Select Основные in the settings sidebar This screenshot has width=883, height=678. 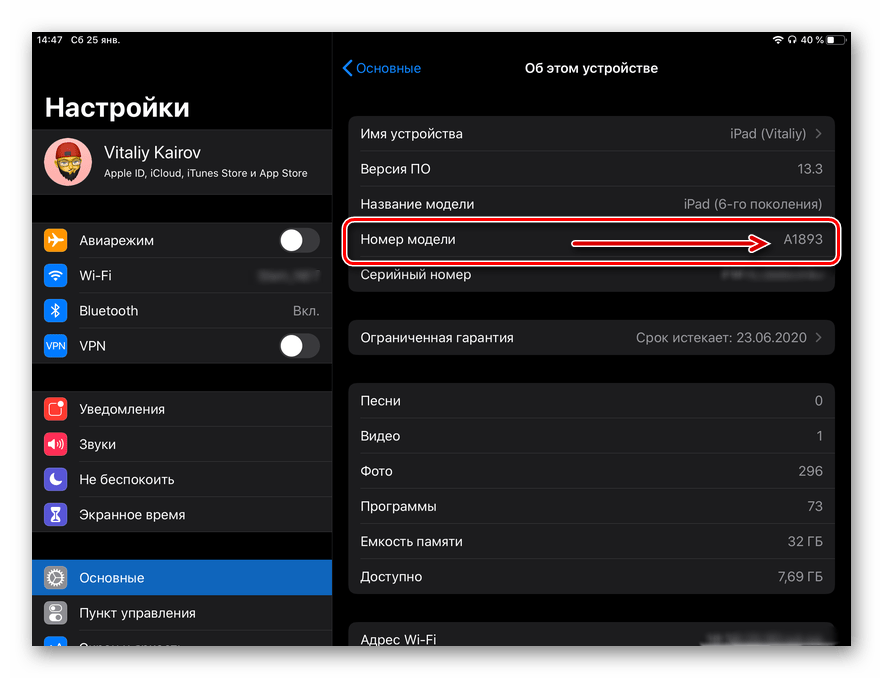click(182, 578)
